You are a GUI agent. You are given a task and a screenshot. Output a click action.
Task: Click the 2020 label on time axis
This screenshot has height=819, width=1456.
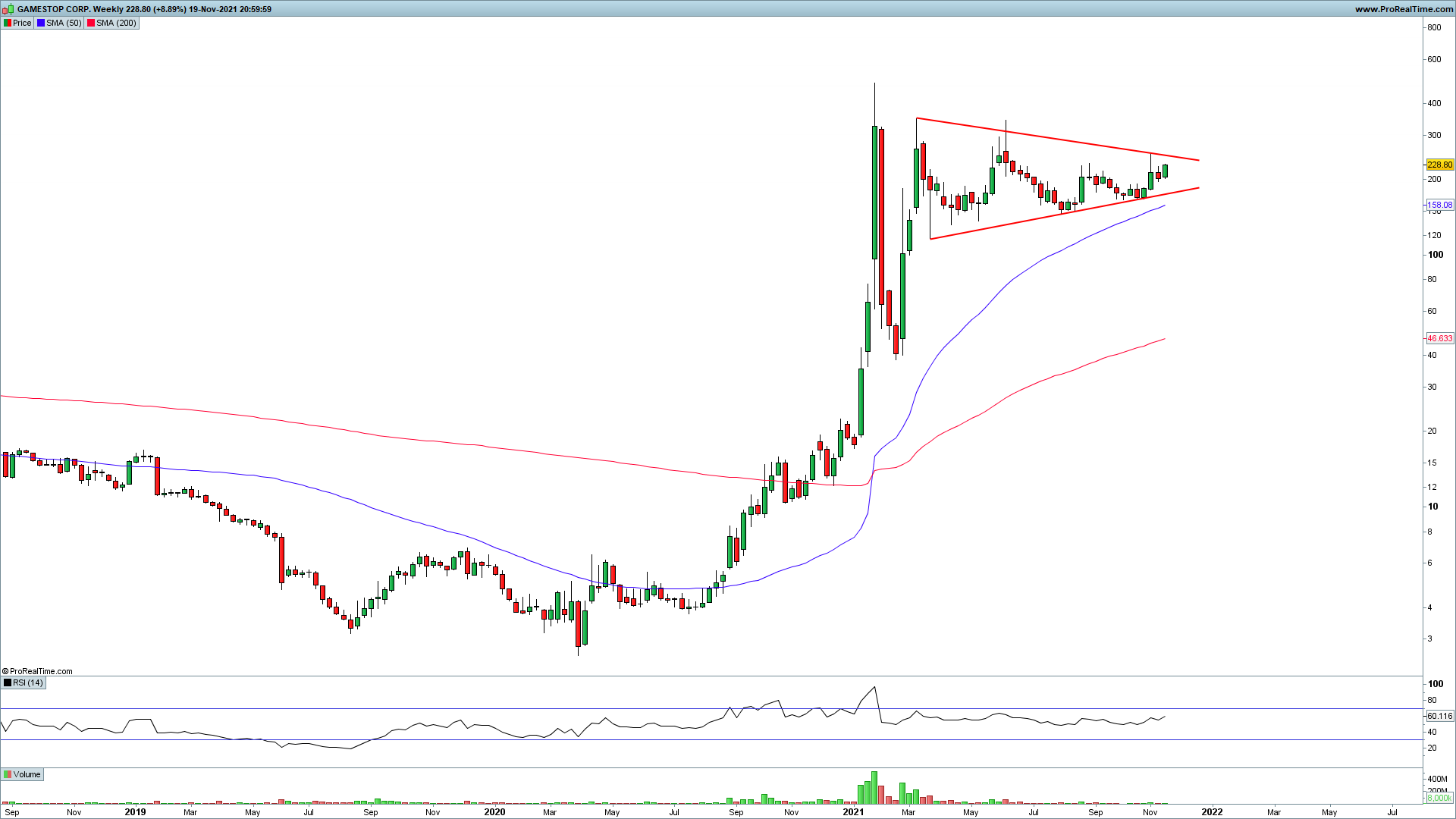pyautogui.click(x=494, y=811)
